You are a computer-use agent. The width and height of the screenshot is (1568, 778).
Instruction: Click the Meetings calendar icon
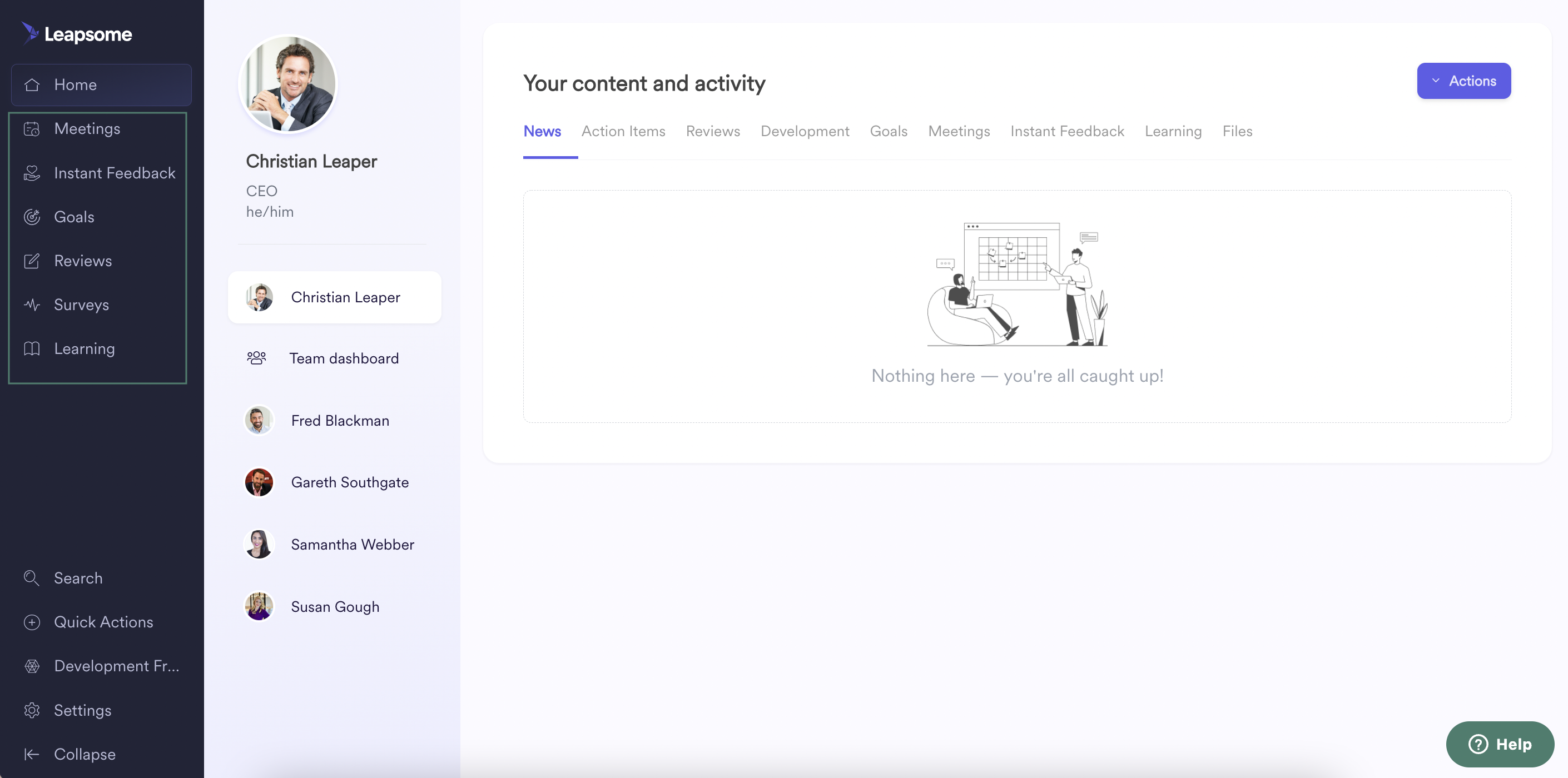[x=32, y=128]
